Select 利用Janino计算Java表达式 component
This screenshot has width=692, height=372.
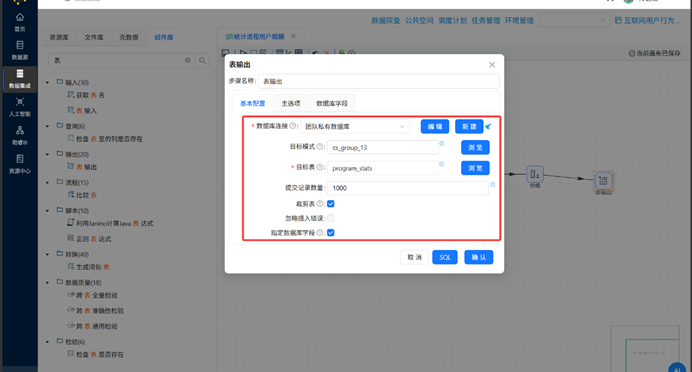pyautogui.click(x=110, y=223)
